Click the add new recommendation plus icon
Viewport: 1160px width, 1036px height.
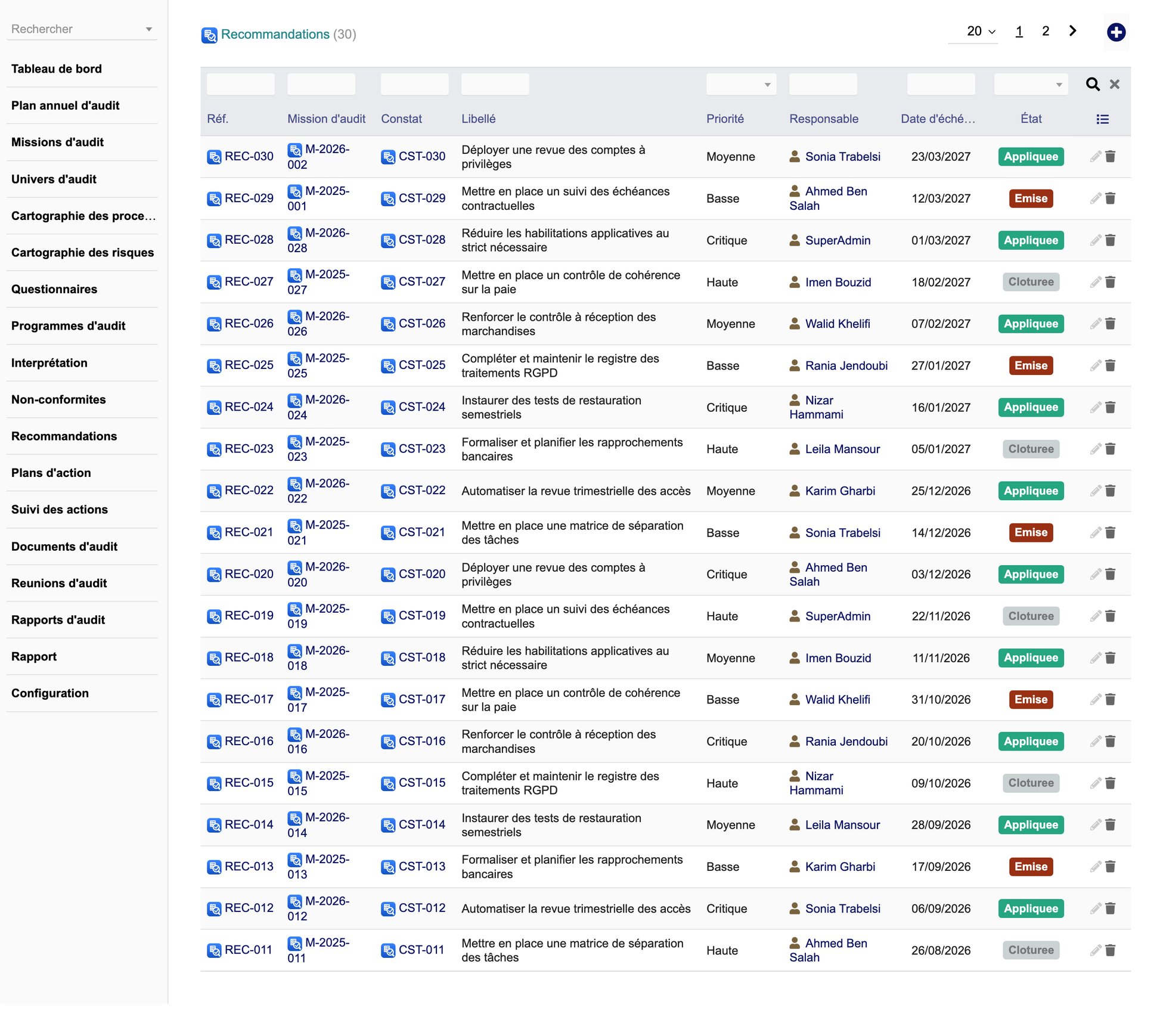(x=1116, y=32)
